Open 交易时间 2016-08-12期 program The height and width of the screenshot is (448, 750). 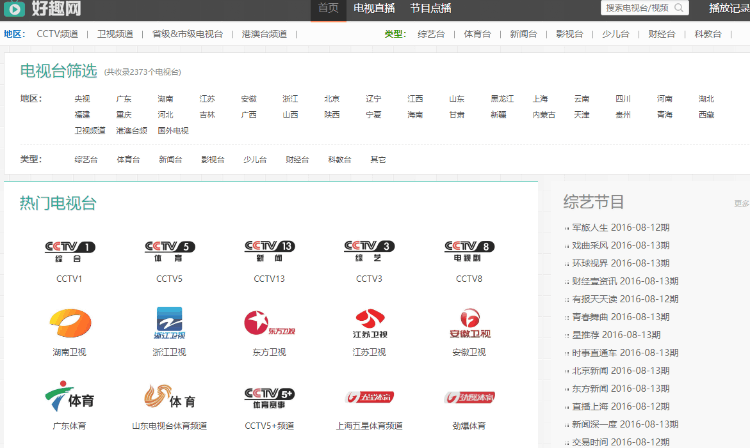coord(621,442)
